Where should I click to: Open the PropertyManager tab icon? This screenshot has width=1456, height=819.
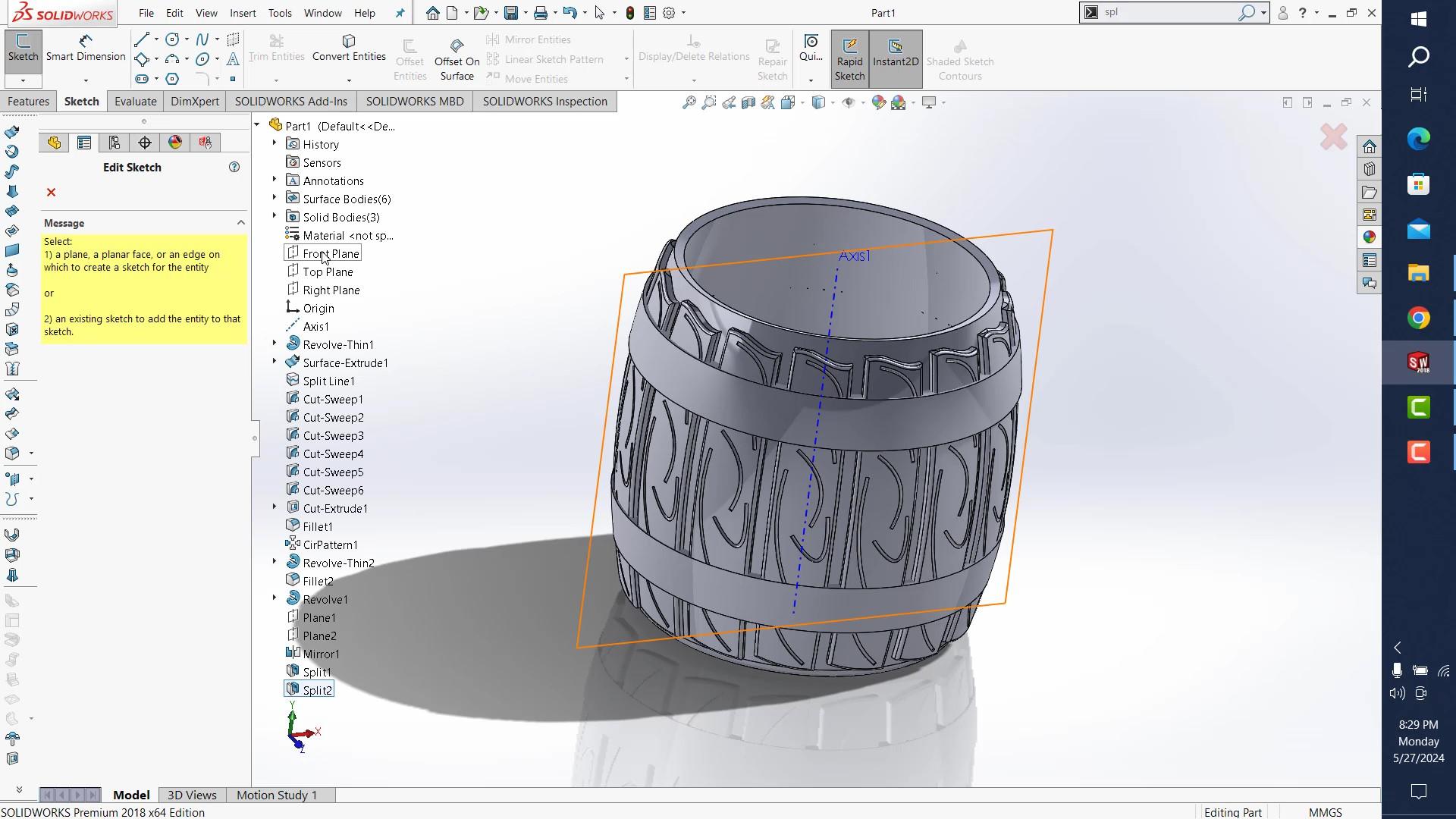click(84, 143)
